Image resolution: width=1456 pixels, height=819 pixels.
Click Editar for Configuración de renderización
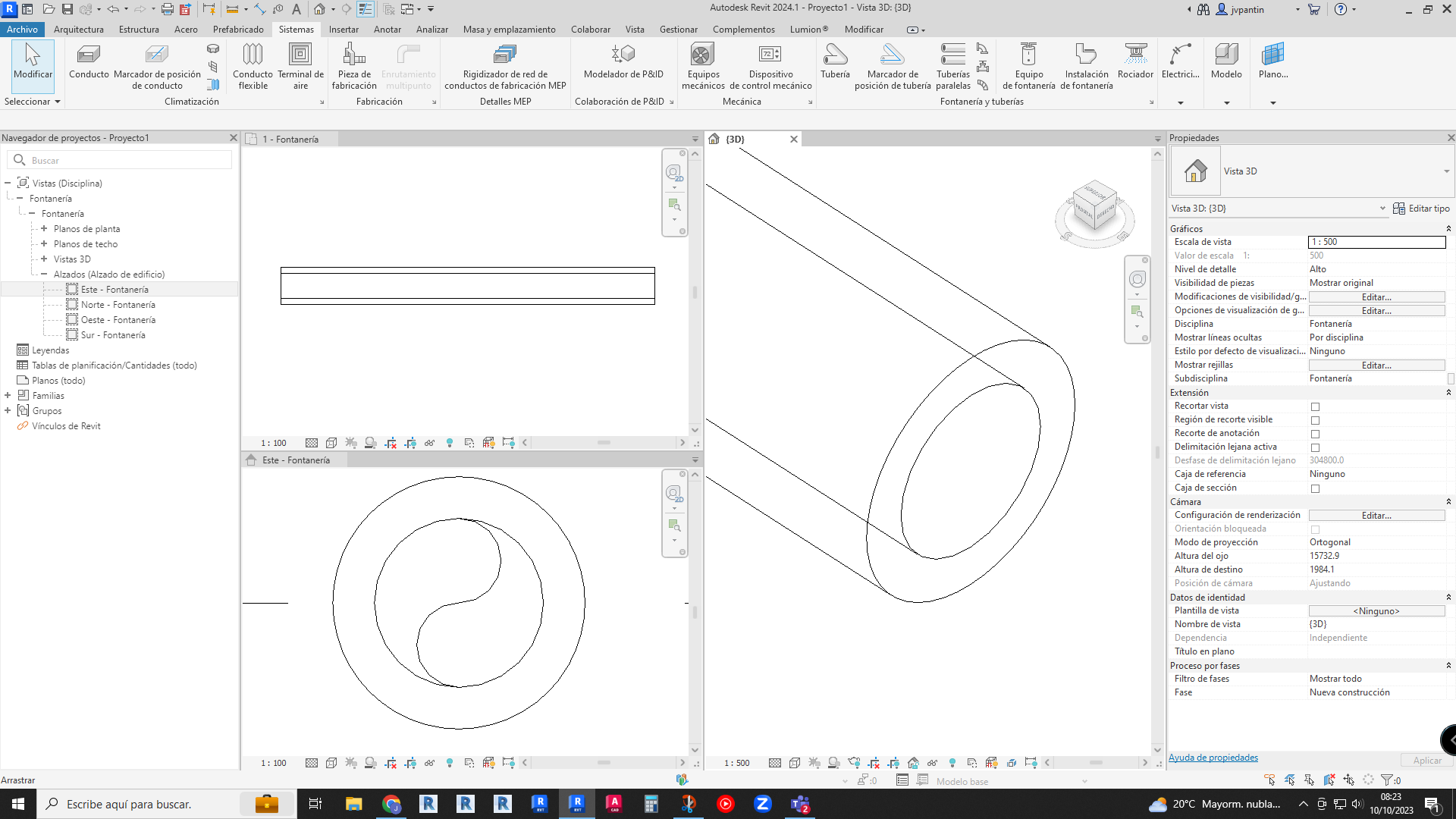tap(1376, 516)
